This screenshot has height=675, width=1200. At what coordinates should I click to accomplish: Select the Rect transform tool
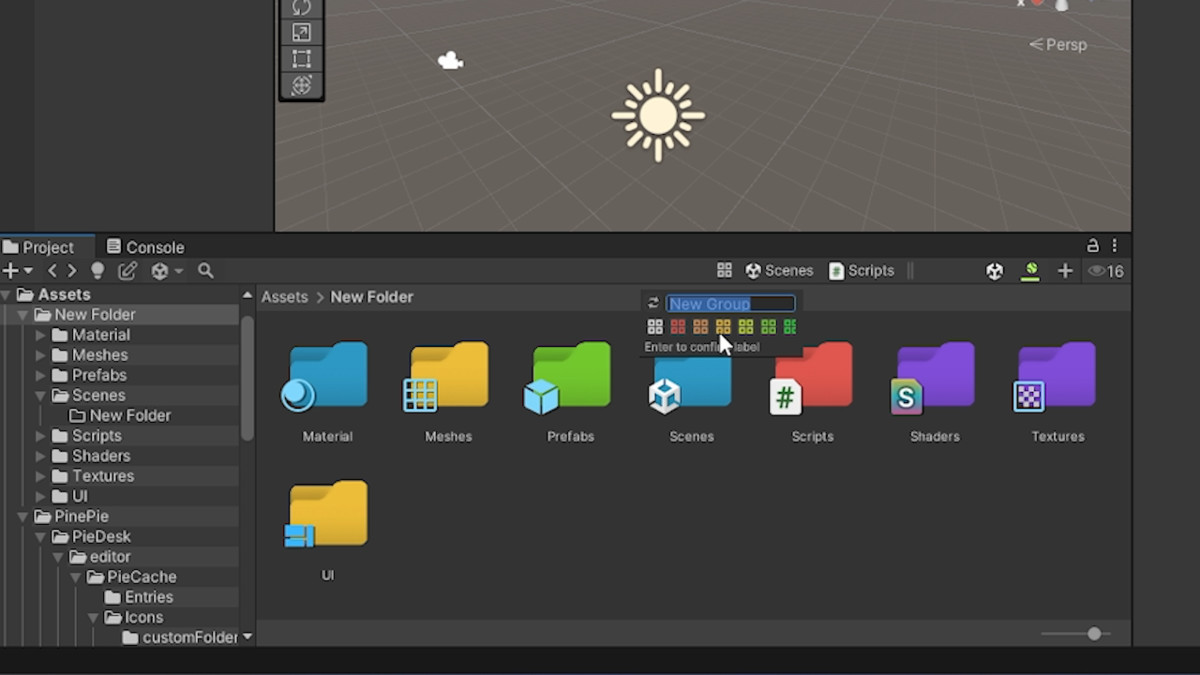coord(301,59)
